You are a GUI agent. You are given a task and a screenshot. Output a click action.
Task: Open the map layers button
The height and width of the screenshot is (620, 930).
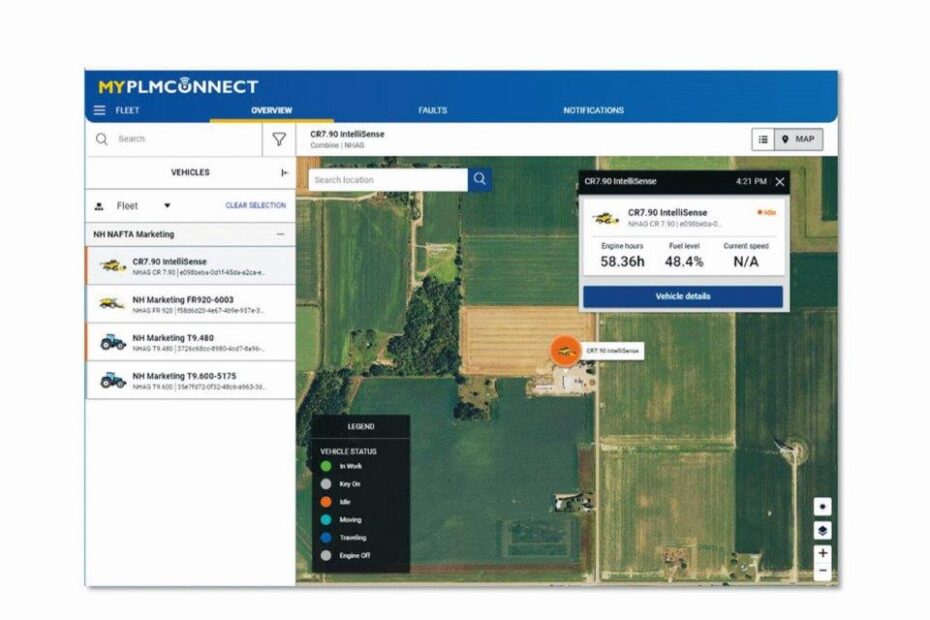[x=822, y=530]
